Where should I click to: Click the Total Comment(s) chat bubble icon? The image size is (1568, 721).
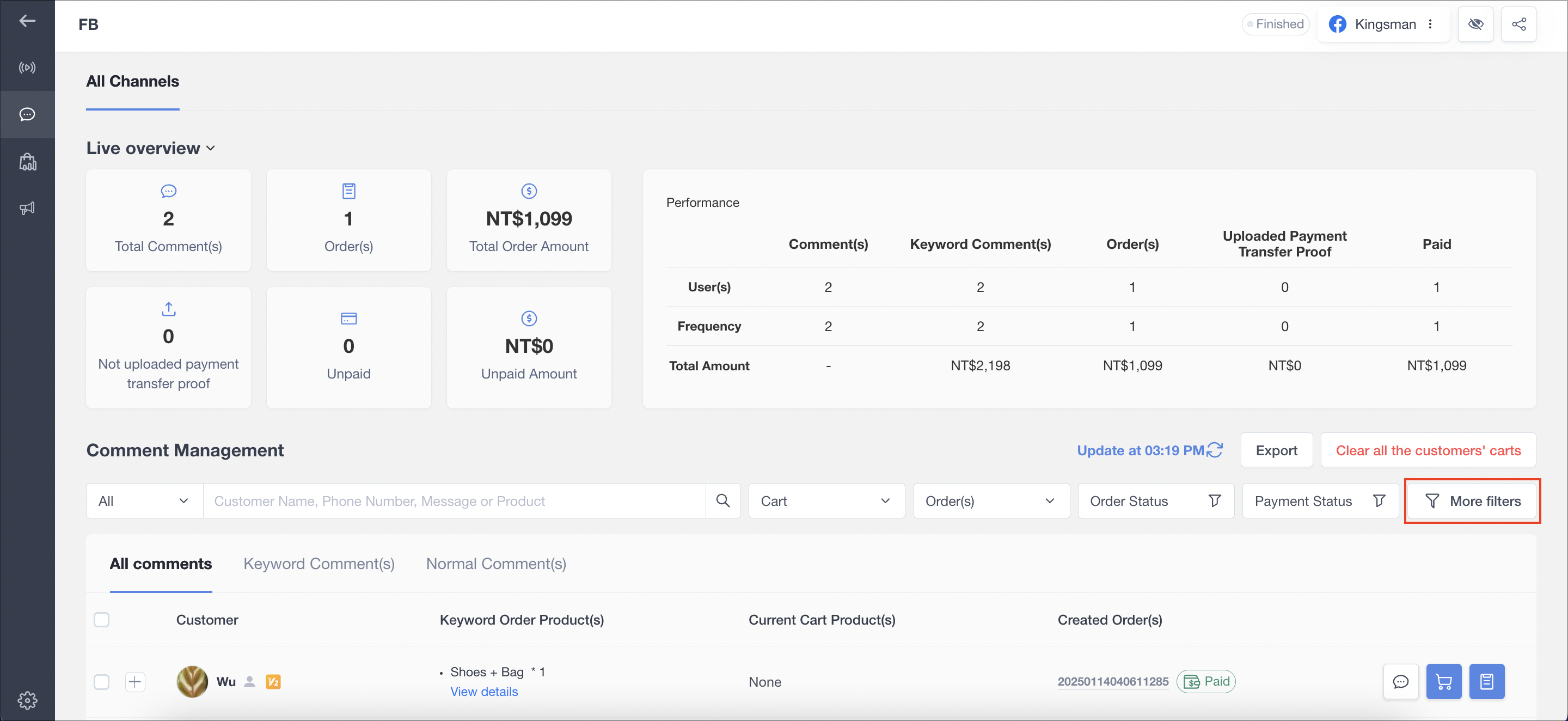[169, 191]
